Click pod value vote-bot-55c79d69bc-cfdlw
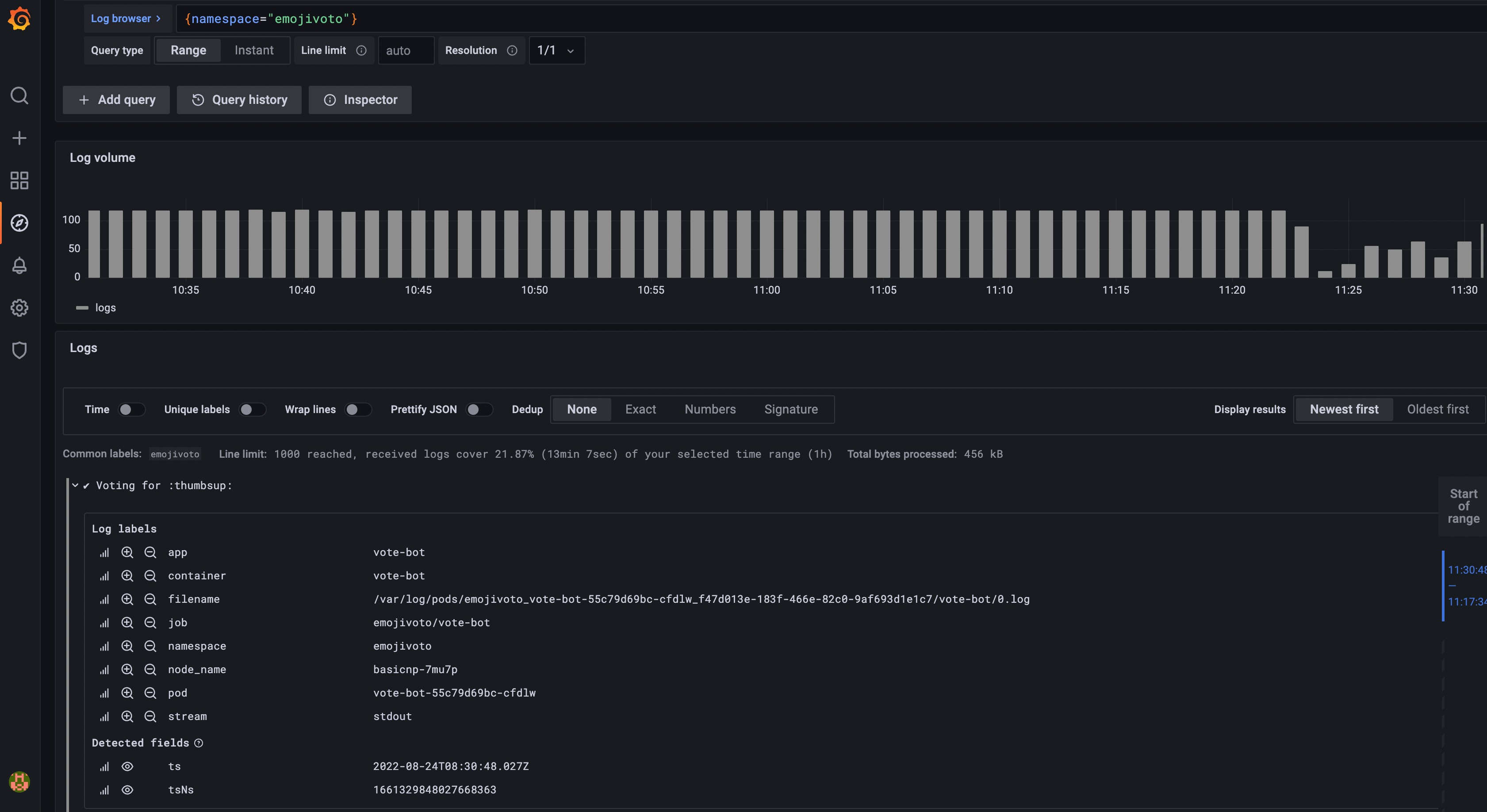 (x=454, y=693)
